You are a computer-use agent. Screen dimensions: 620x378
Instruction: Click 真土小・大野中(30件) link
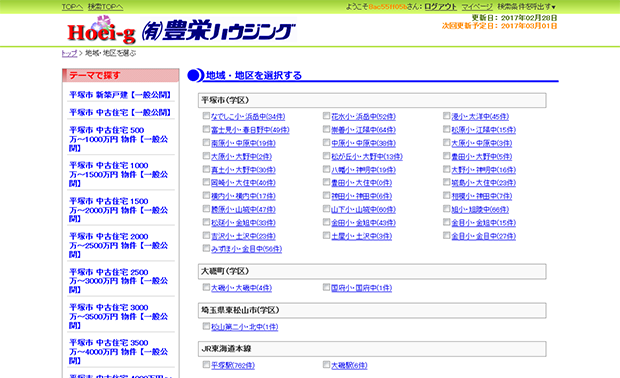tap(243, 170)
